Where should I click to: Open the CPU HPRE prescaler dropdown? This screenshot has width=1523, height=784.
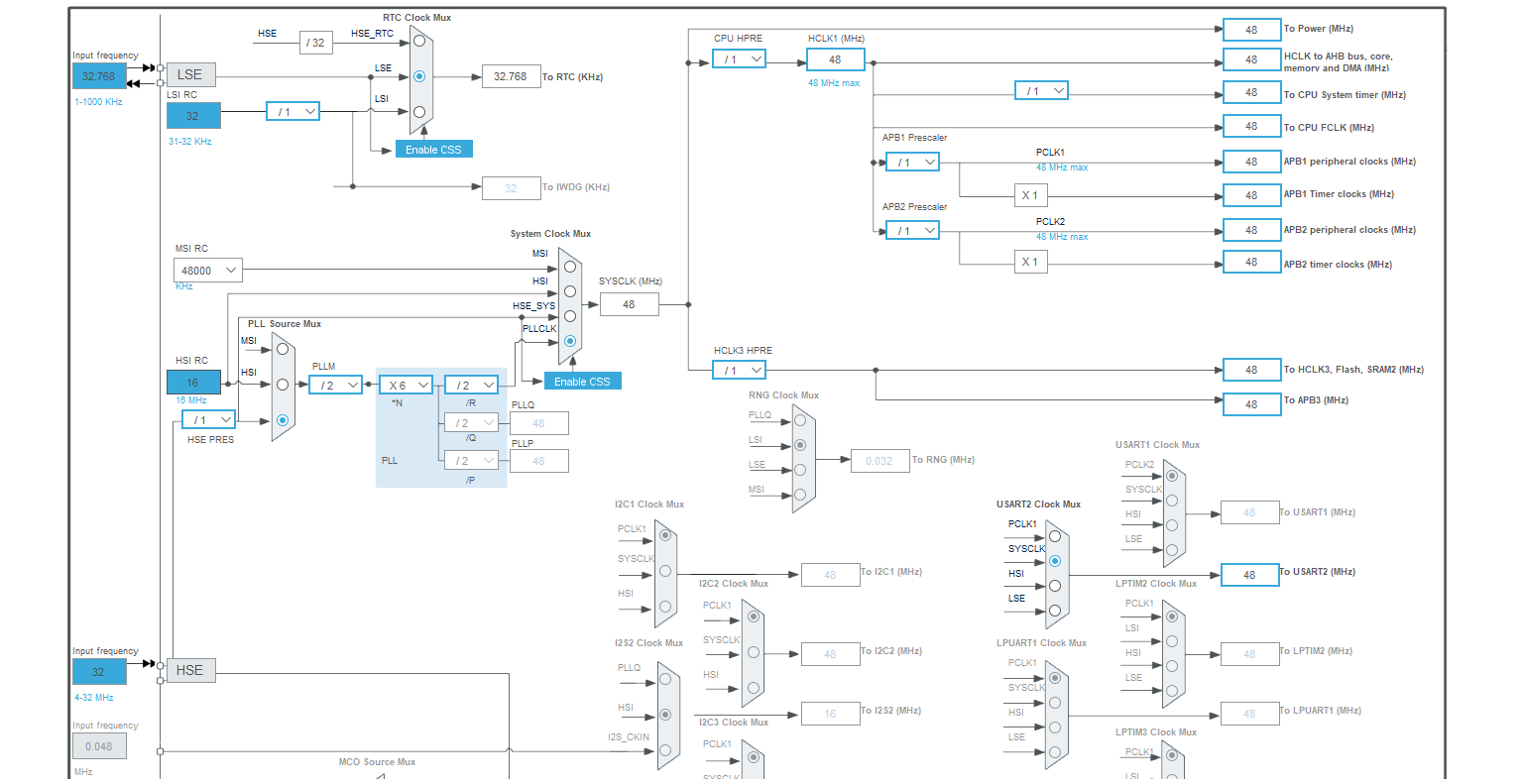pyautogui.click(x=739, y=59)
